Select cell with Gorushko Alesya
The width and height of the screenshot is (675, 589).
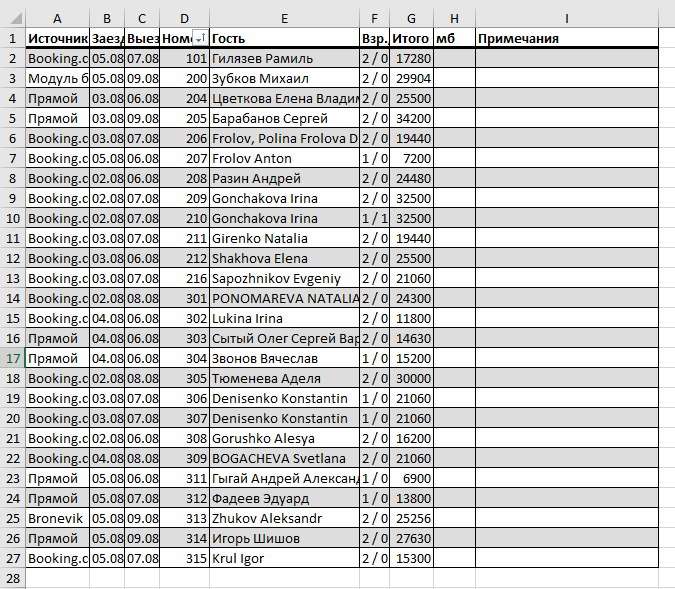pos(284,438)
